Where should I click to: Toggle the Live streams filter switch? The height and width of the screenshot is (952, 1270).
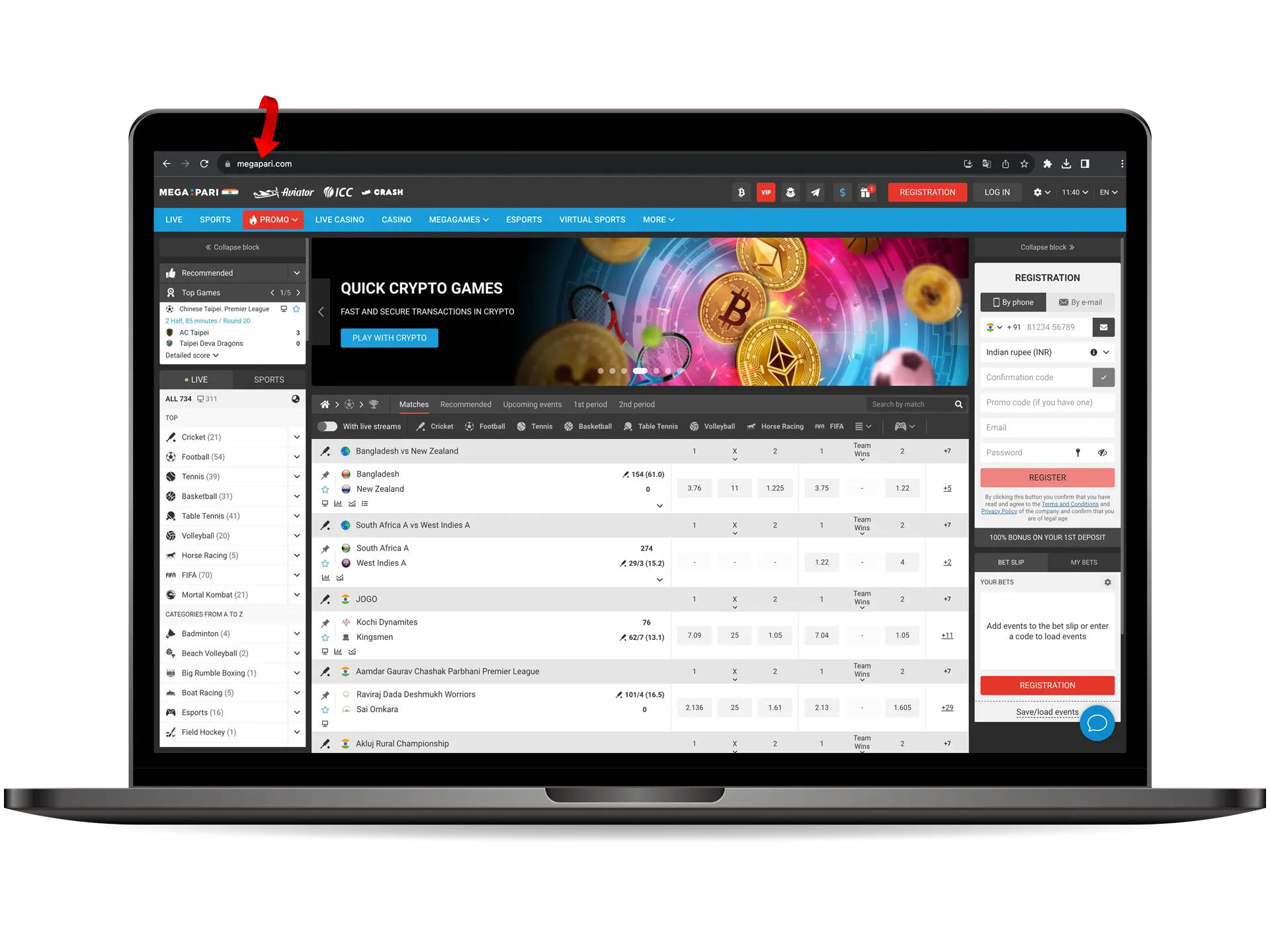coord(328,426)
